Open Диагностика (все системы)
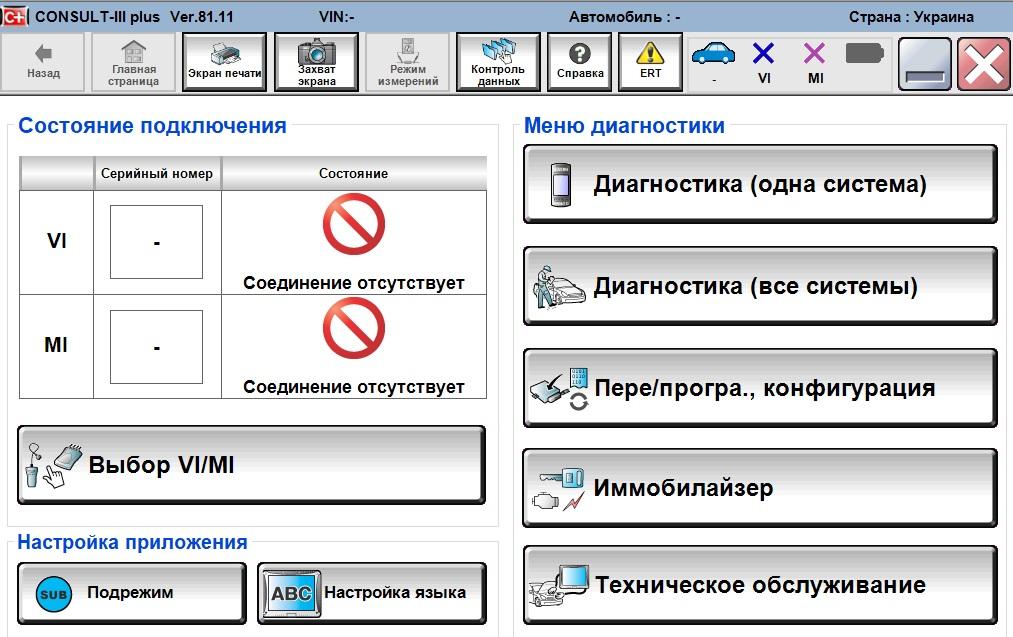This screenshot has height=637, width=1013. coord(760,286)
